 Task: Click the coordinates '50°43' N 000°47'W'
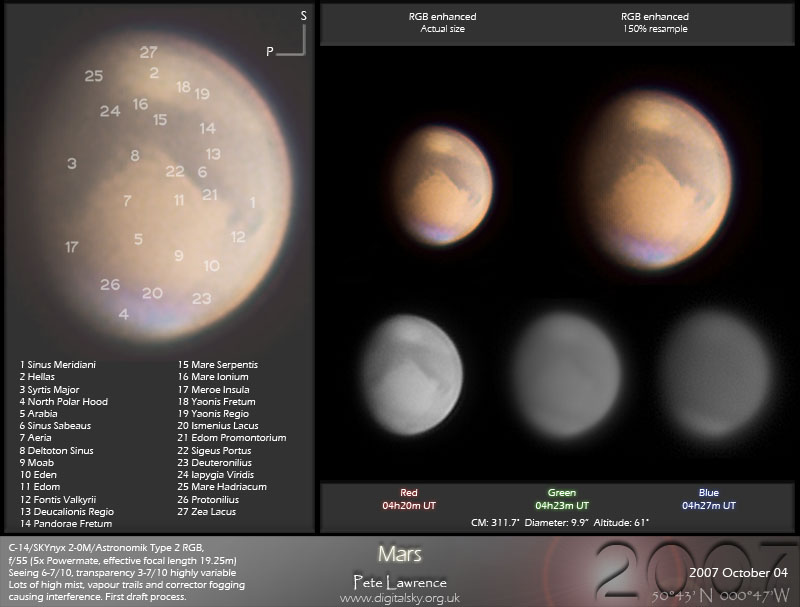(720, 595)
